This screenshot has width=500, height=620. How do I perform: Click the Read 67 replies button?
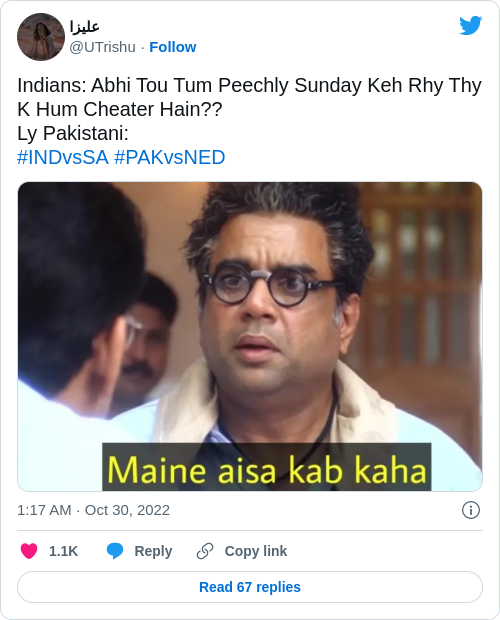click(250, 587)
